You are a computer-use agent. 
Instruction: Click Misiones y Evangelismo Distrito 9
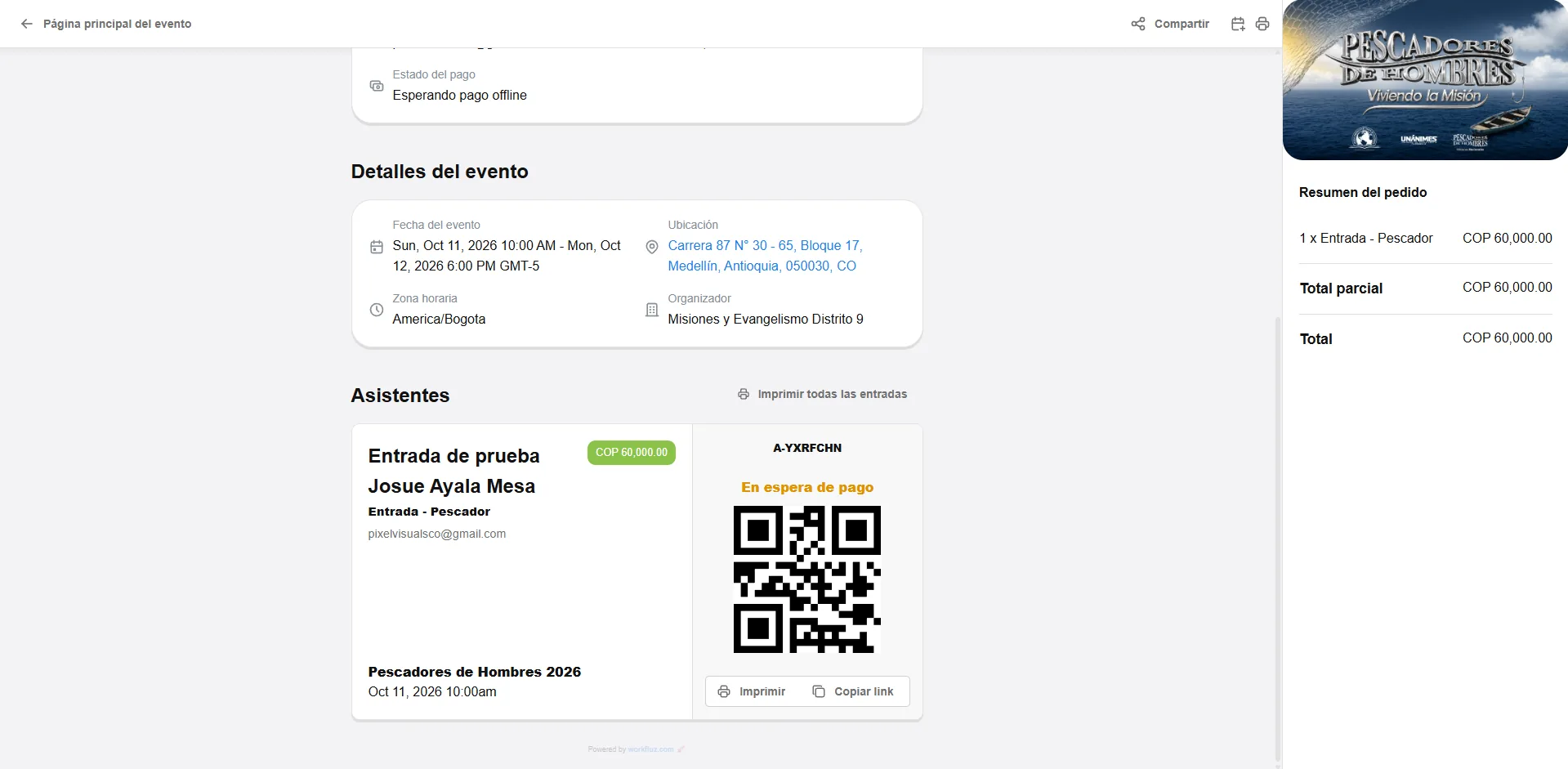pos(766,319)
